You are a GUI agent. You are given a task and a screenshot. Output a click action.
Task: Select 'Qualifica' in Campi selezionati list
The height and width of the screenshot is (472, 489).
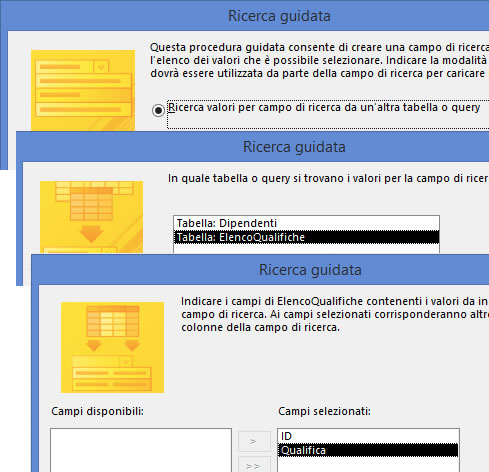(368, 450)
